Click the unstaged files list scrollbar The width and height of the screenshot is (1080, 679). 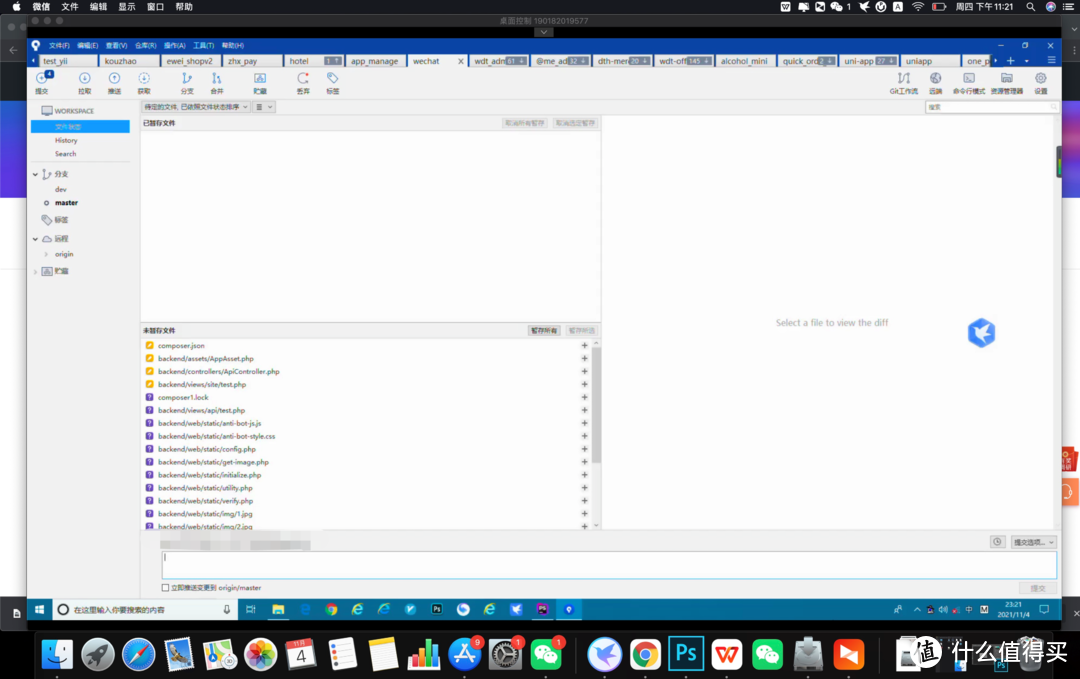(596, 405)
